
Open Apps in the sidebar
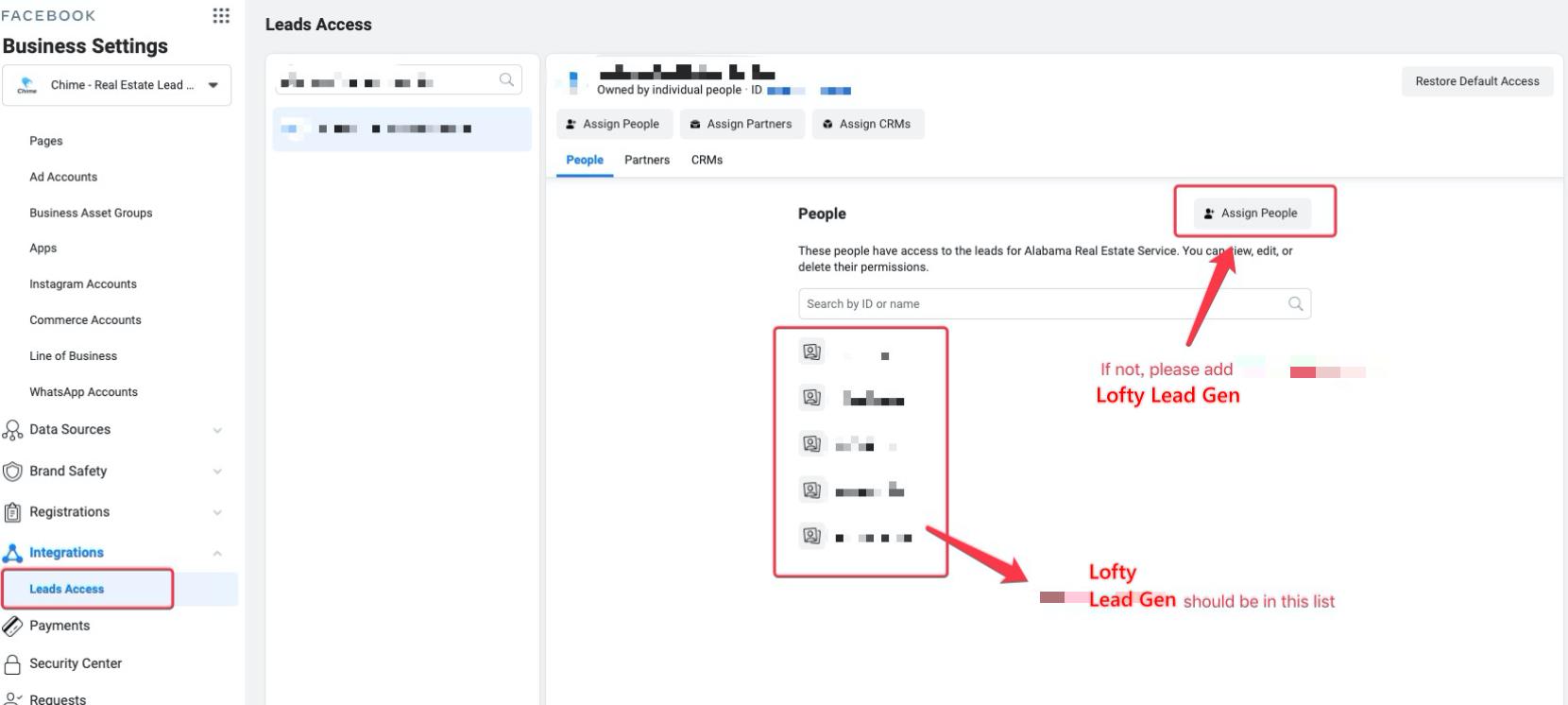(43, 248)
